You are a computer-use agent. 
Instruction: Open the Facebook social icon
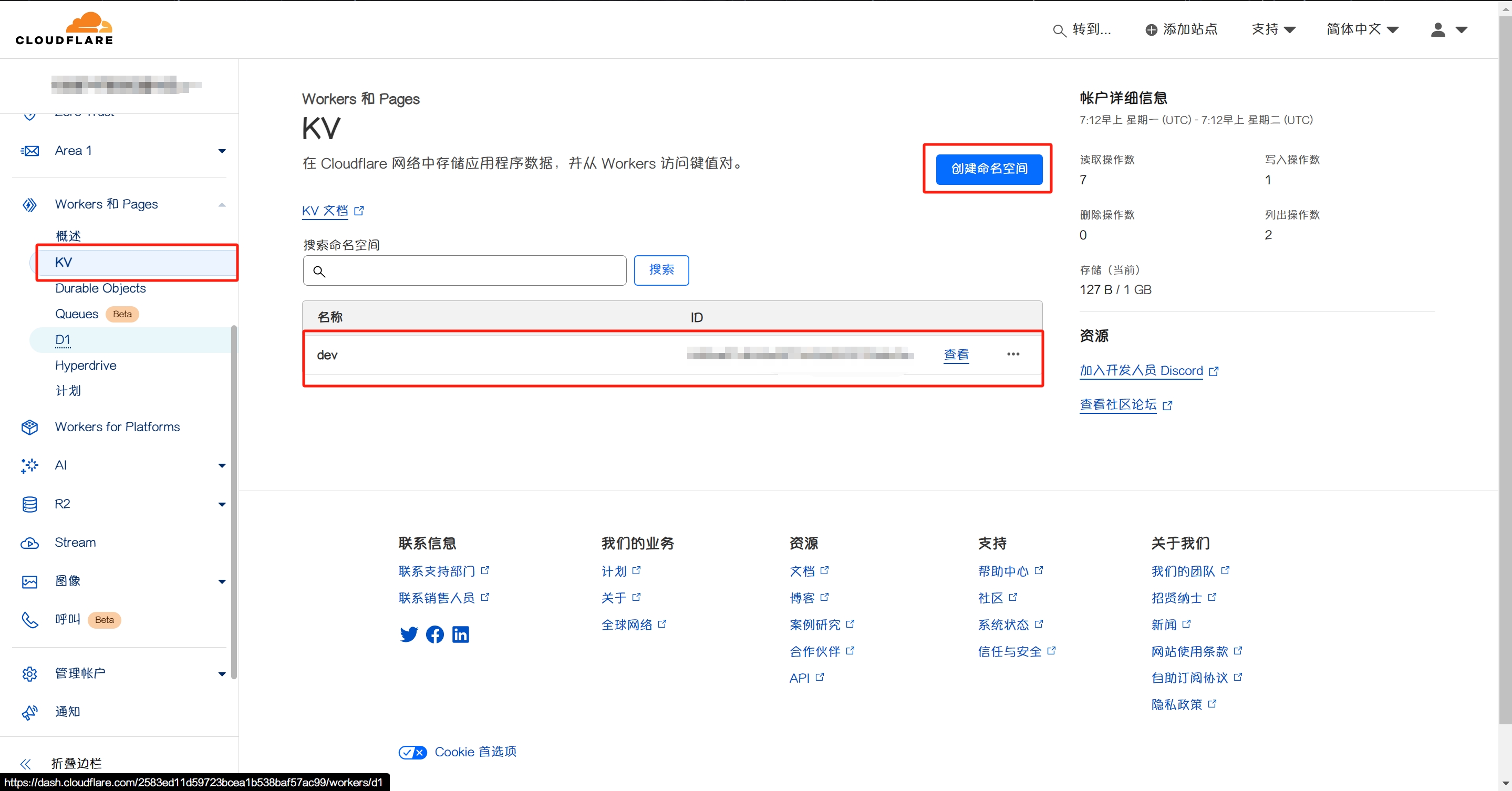[435, 634]
